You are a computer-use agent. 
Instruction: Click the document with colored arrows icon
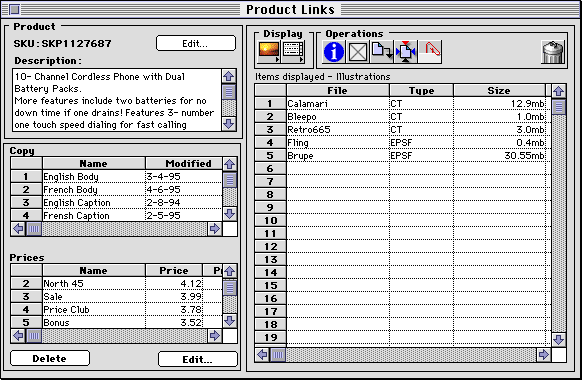tap(406, 52)
